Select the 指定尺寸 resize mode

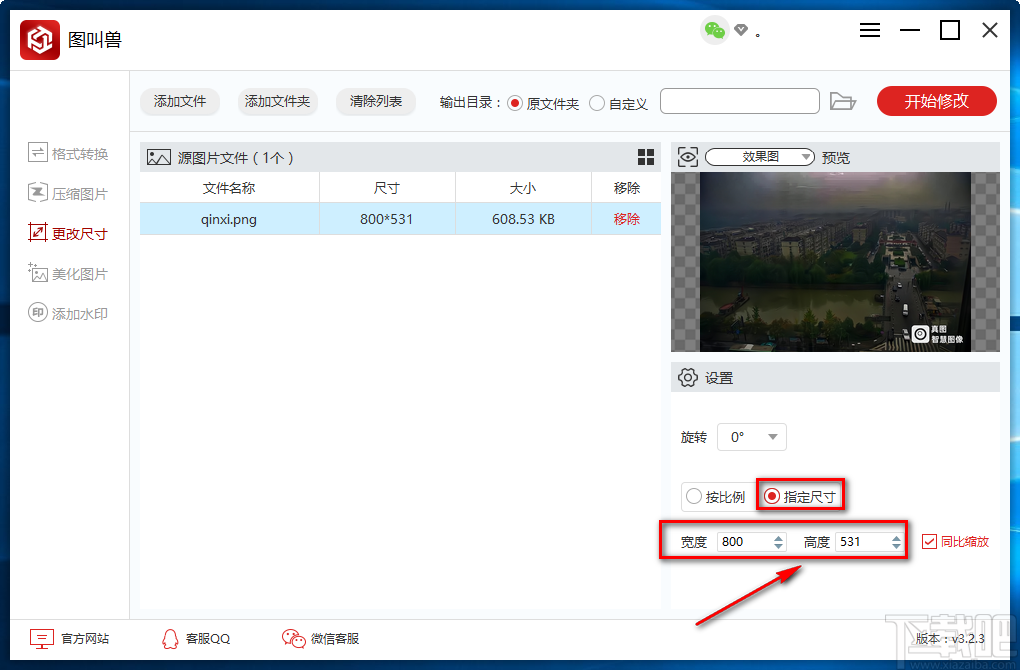point(800,497)
